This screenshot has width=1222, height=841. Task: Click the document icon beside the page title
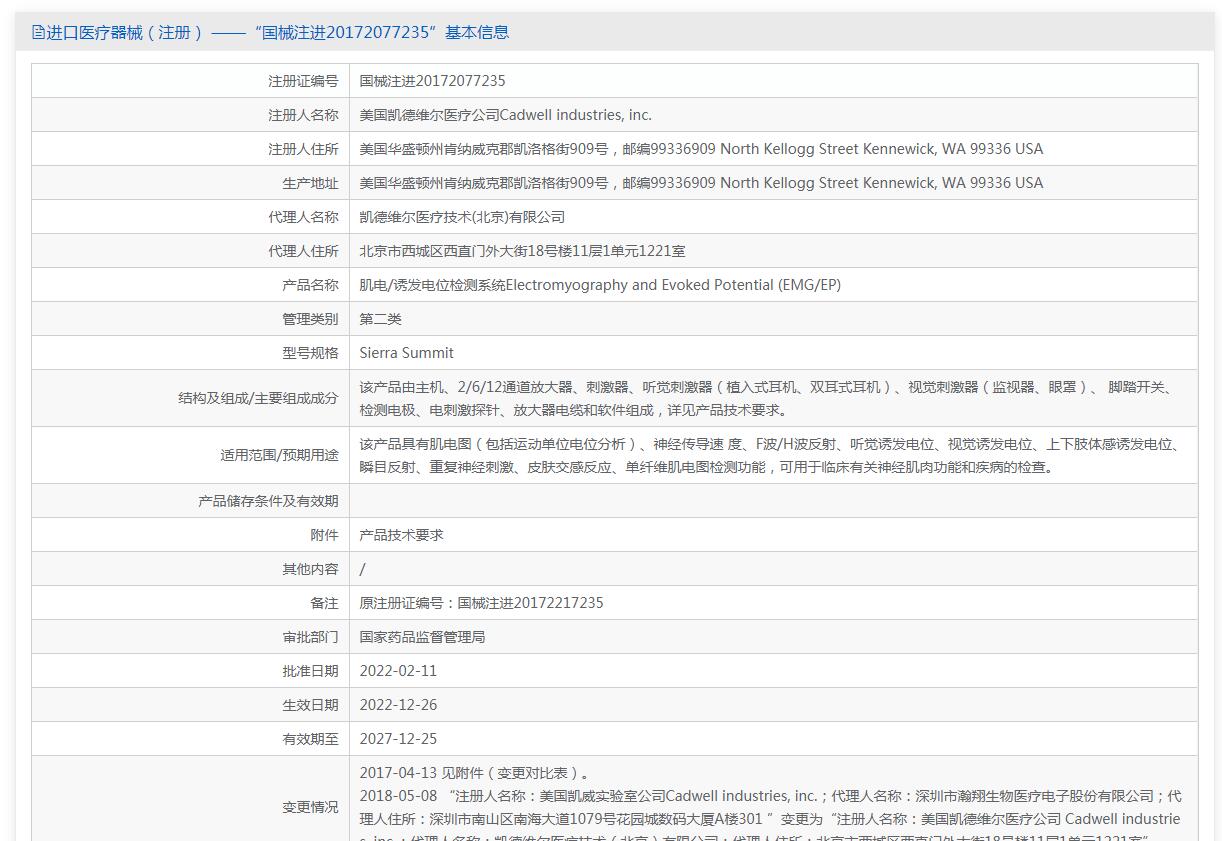coord(38,32)
